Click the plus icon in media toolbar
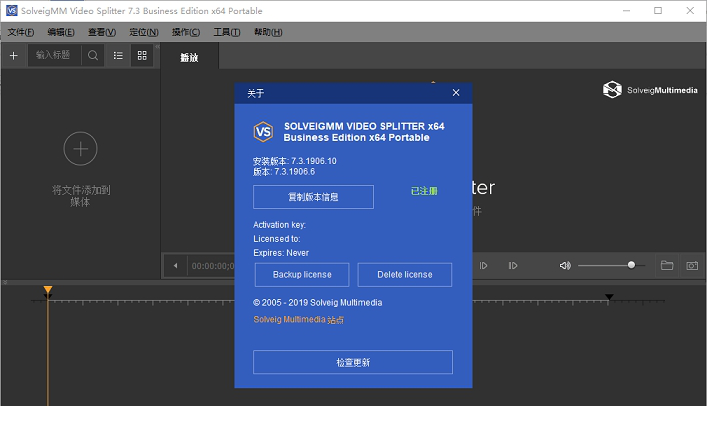This screenshot has height=422, width=707. (13, 56)
